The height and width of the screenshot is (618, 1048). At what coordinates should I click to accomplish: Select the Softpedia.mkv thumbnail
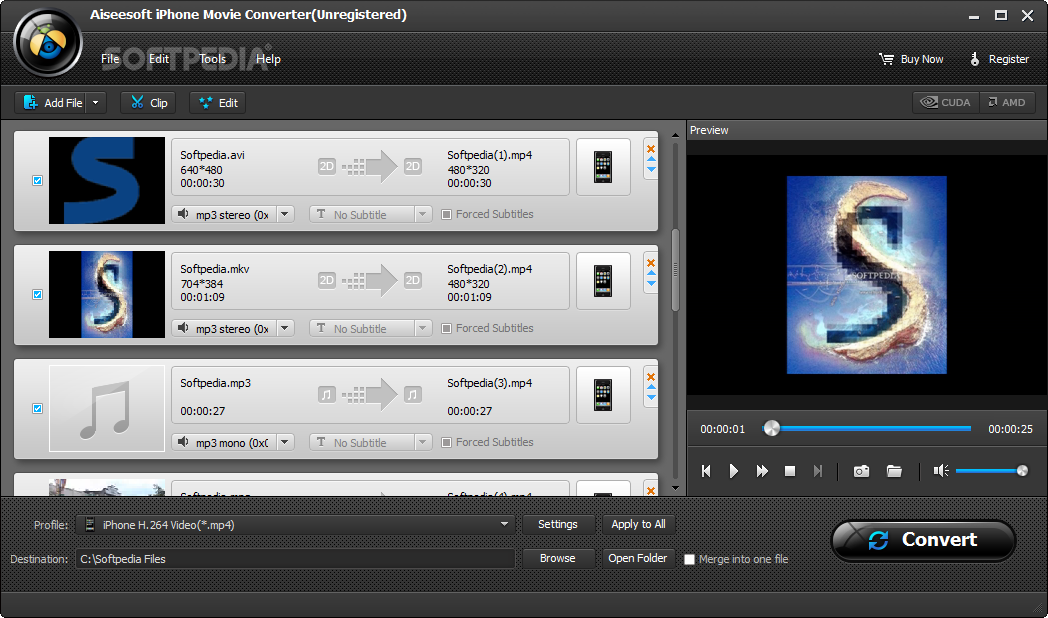[107, 295]
